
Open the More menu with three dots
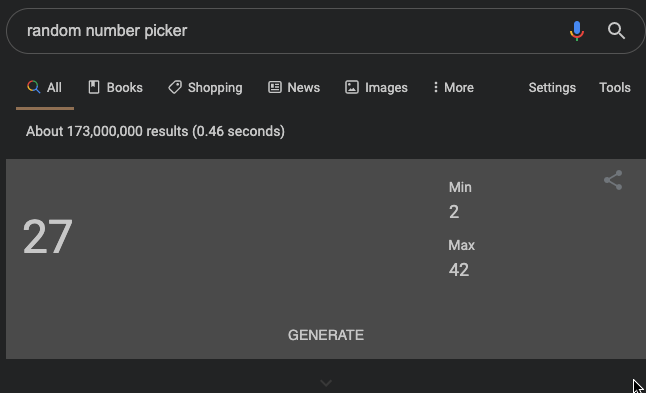pos(453,87)
